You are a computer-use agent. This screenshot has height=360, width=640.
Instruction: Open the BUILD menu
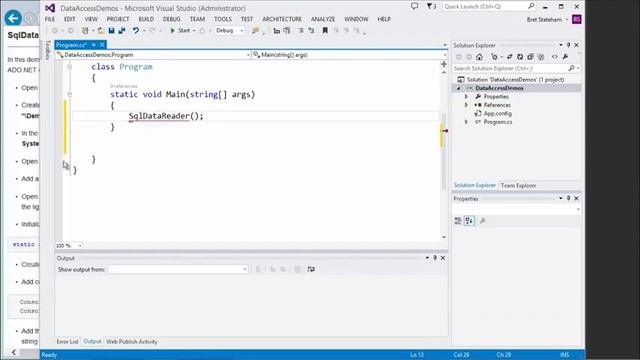pos(146,19)
